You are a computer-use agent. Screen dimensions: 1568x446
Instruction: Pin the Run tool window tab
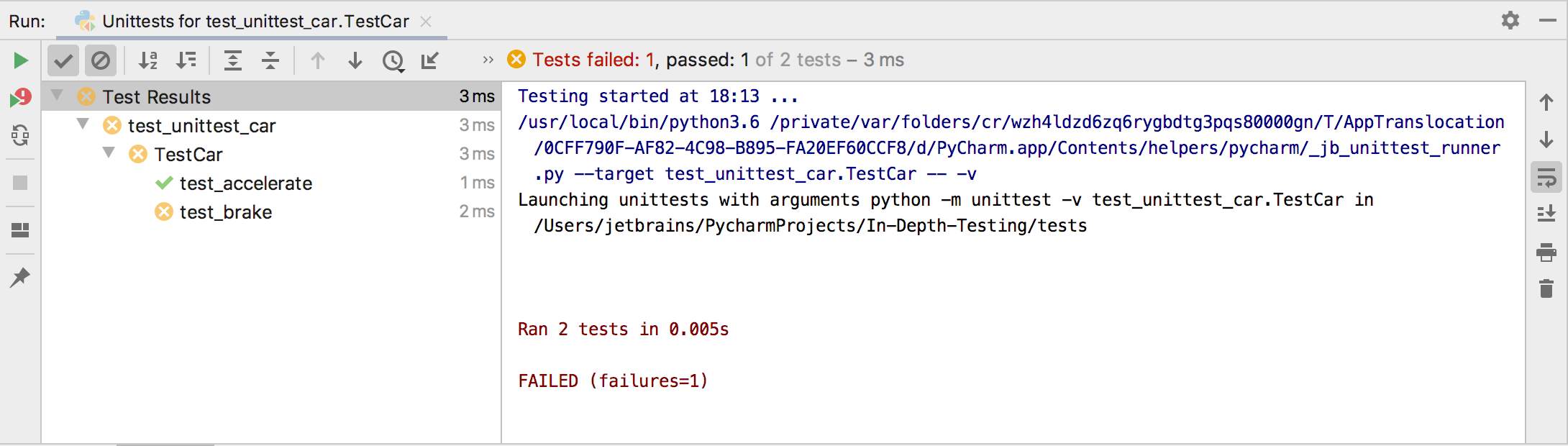[x=20, y=277]
